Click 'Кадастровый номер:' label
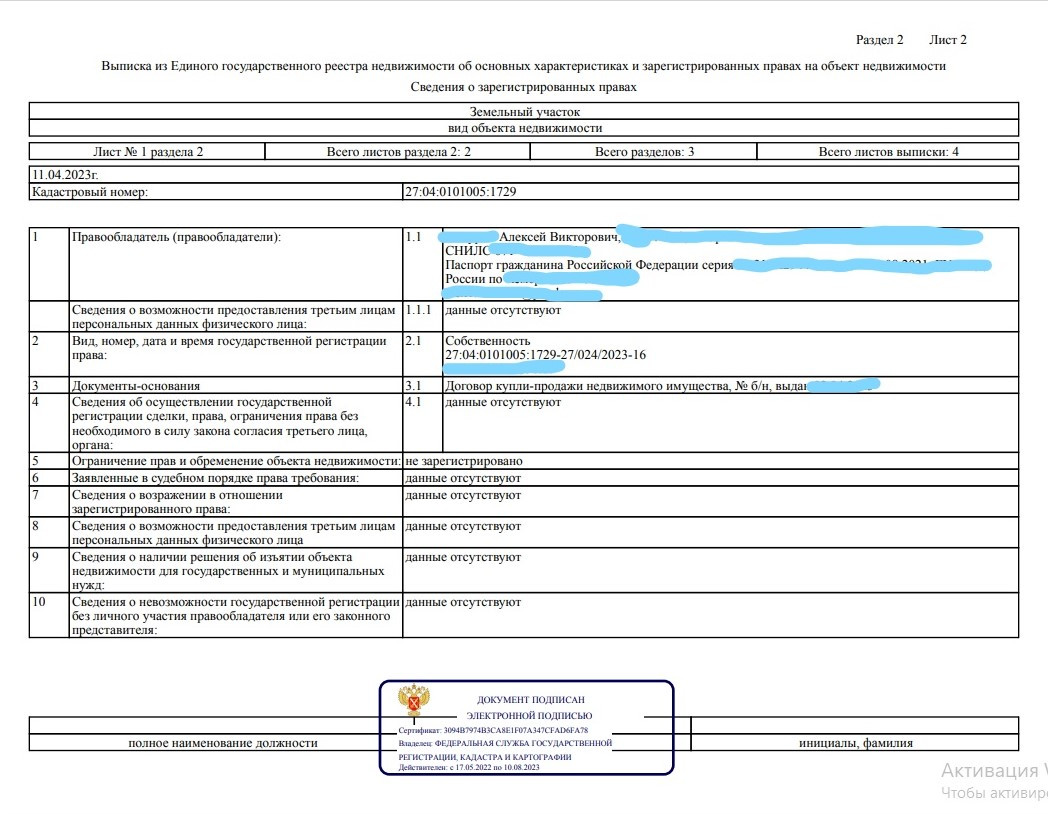This screenshot has height=814, width=1048. pyautogui.click(x=90, y=192)
